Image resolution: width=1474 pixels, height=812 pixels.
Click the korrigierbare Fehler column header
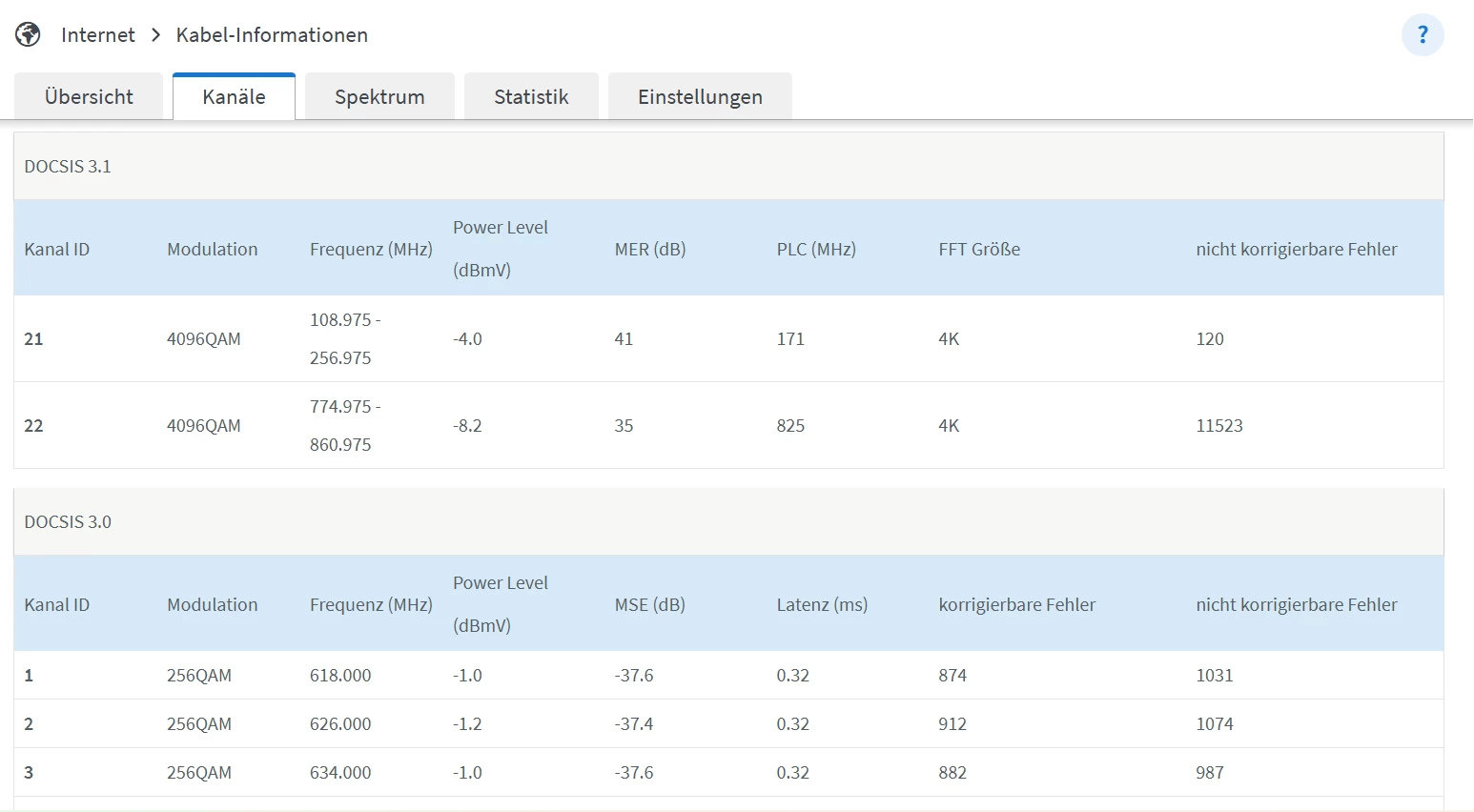(x=1017, y=605)
